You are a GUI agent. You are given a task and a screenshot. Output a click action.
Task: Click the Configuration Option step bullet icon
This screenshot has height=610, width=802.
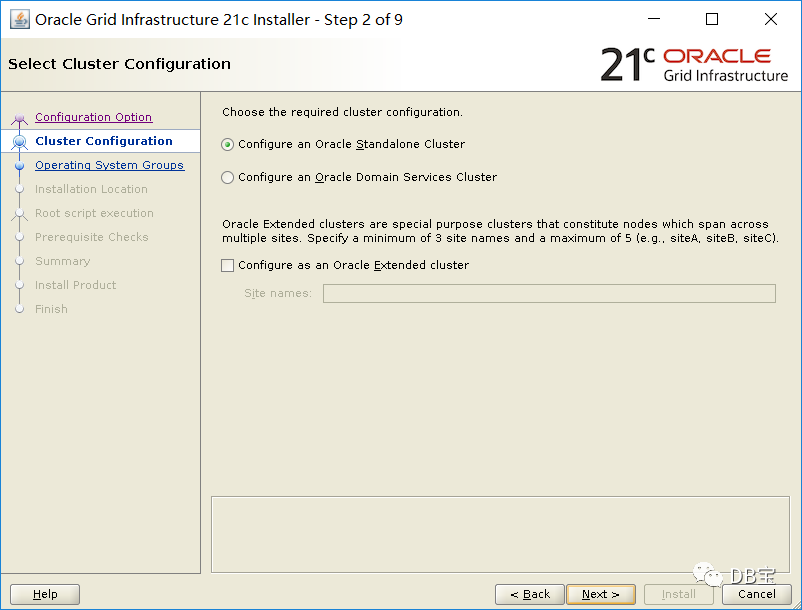[x=19, y=119]
